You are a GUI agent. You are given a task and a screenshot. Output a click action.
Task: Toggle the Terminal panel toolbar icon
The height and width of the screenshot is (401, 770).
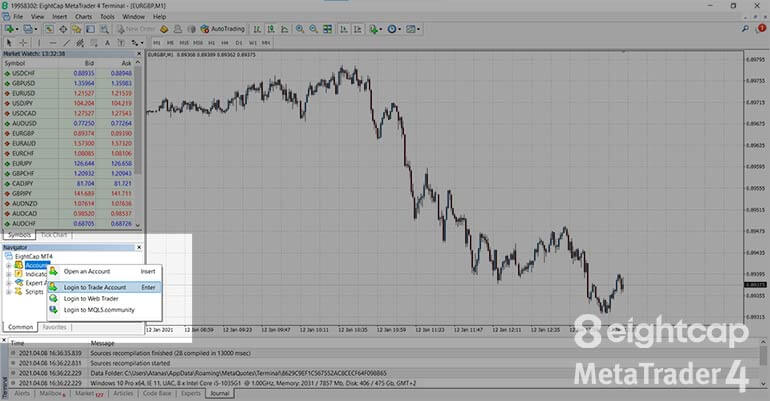click(90, 29)
